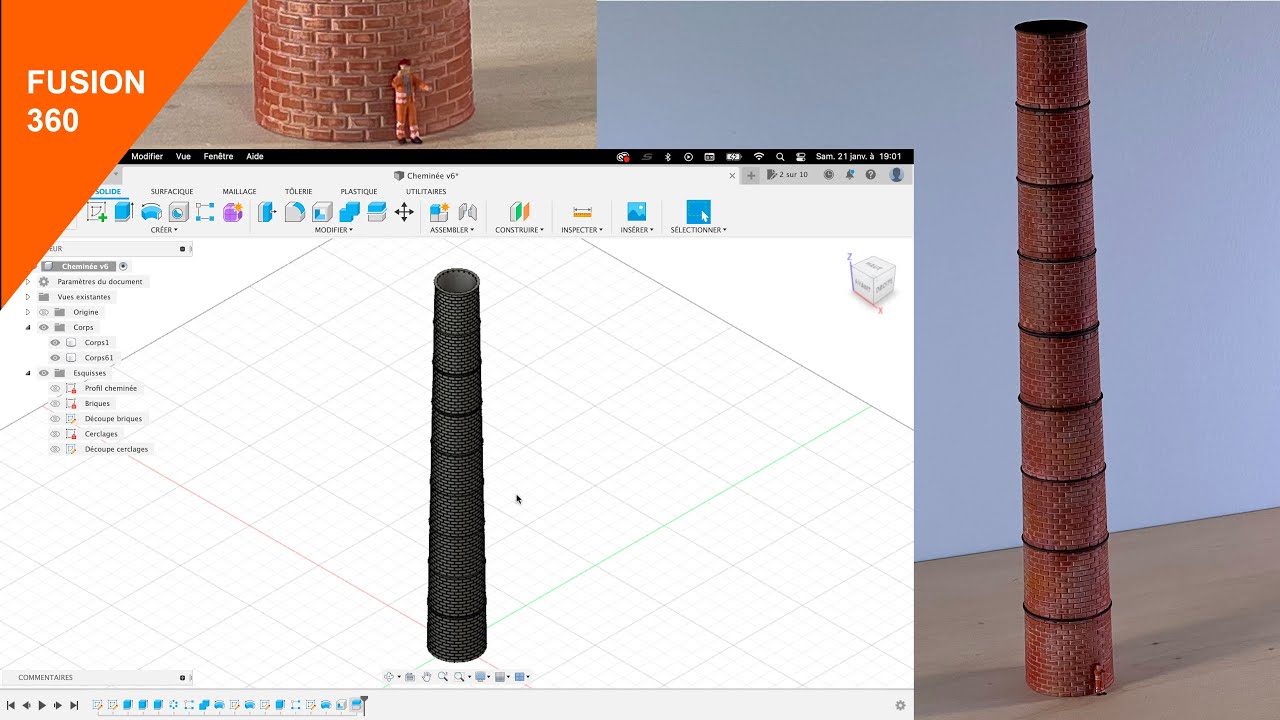Toggle visibility of Origine folder
1280x720 pixels.
coord(44,312)
